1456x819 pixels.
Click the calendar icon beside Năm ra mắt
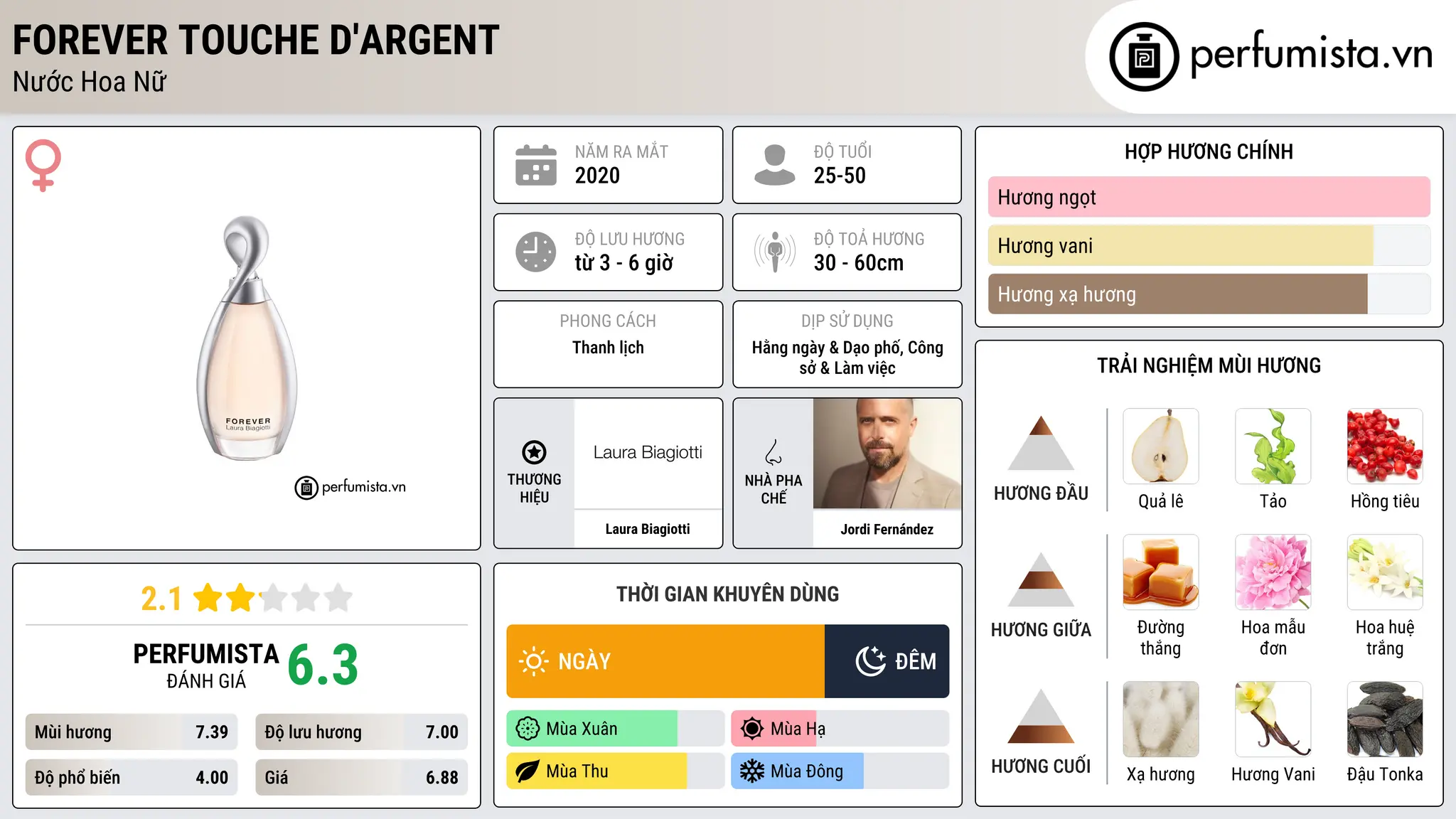(536, 165)
